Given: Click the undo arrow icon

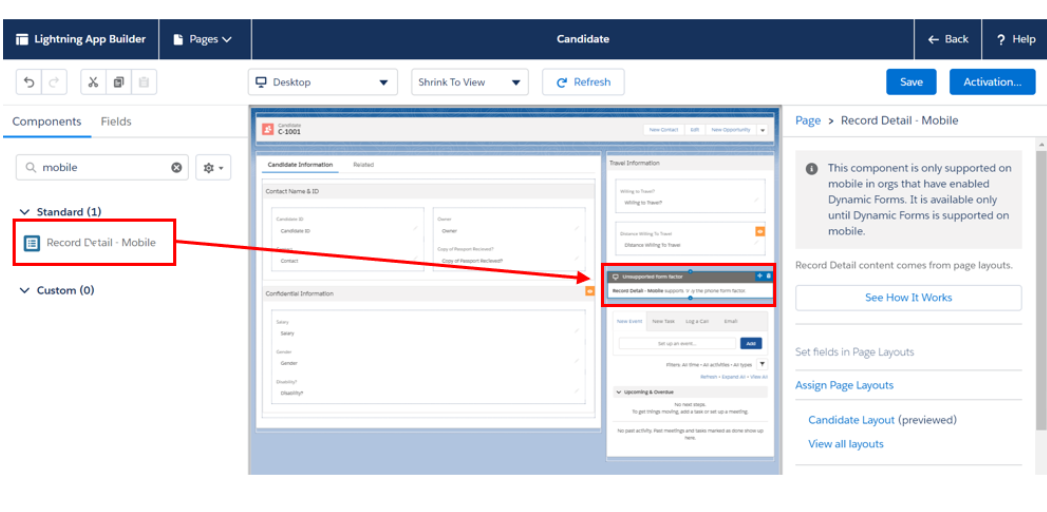Looking at the screenshot, I should pyautogui.click(x=29, y=82).
